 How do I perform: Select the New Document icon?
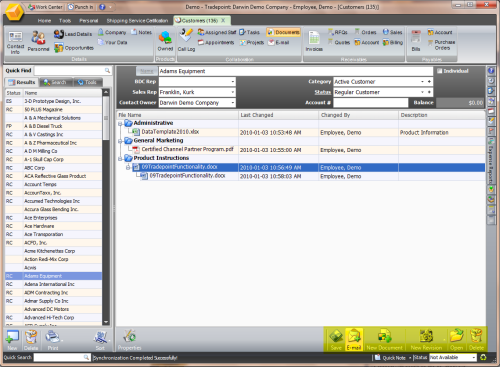pos(384,340)
